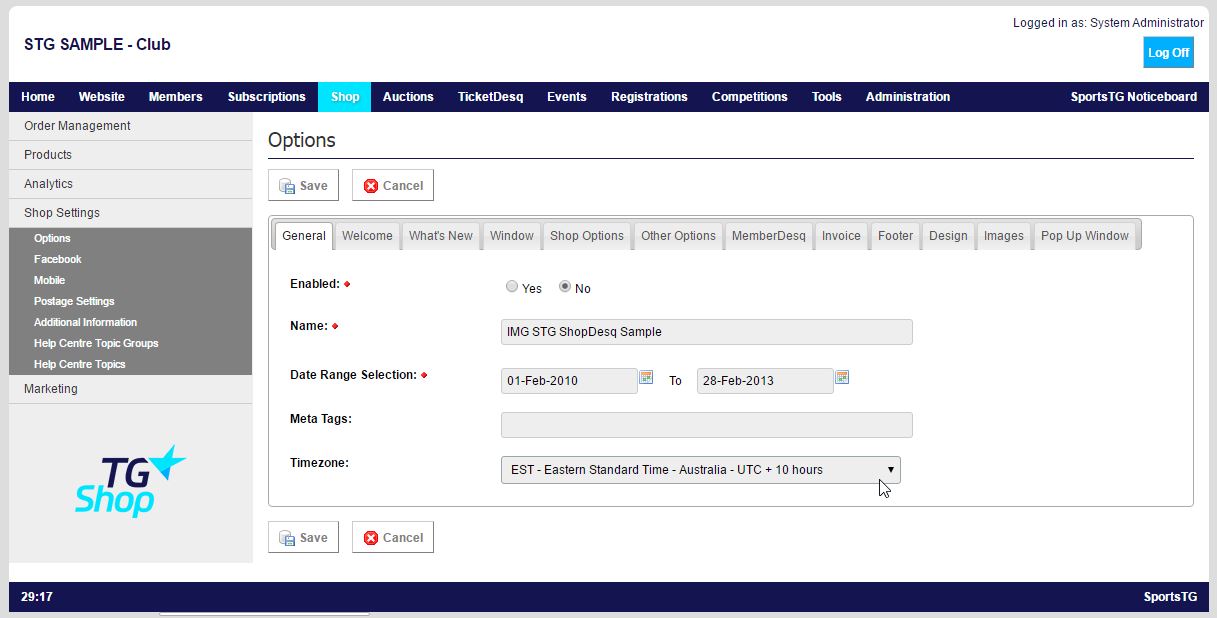Viewport: 1217px width, 618px height.
Task: Open the Subscriptions menu
Action: (267, 97)
